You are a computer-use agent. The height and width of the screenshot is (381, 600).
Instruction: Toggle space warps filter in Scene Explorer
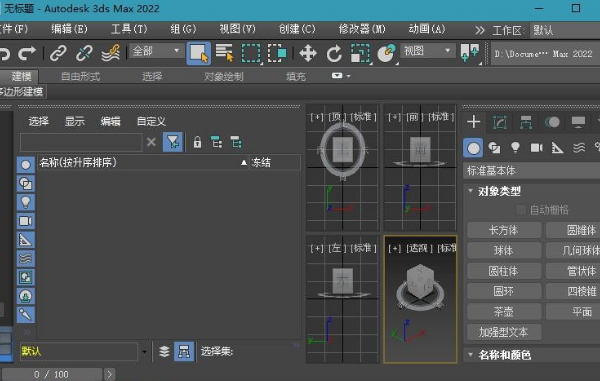pyautogui.click(x=26, y=259)
